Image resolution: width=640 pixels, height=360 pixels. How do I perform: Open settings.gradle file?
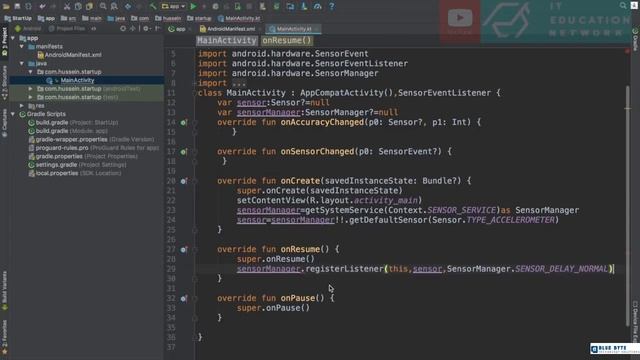coord(77,165)
